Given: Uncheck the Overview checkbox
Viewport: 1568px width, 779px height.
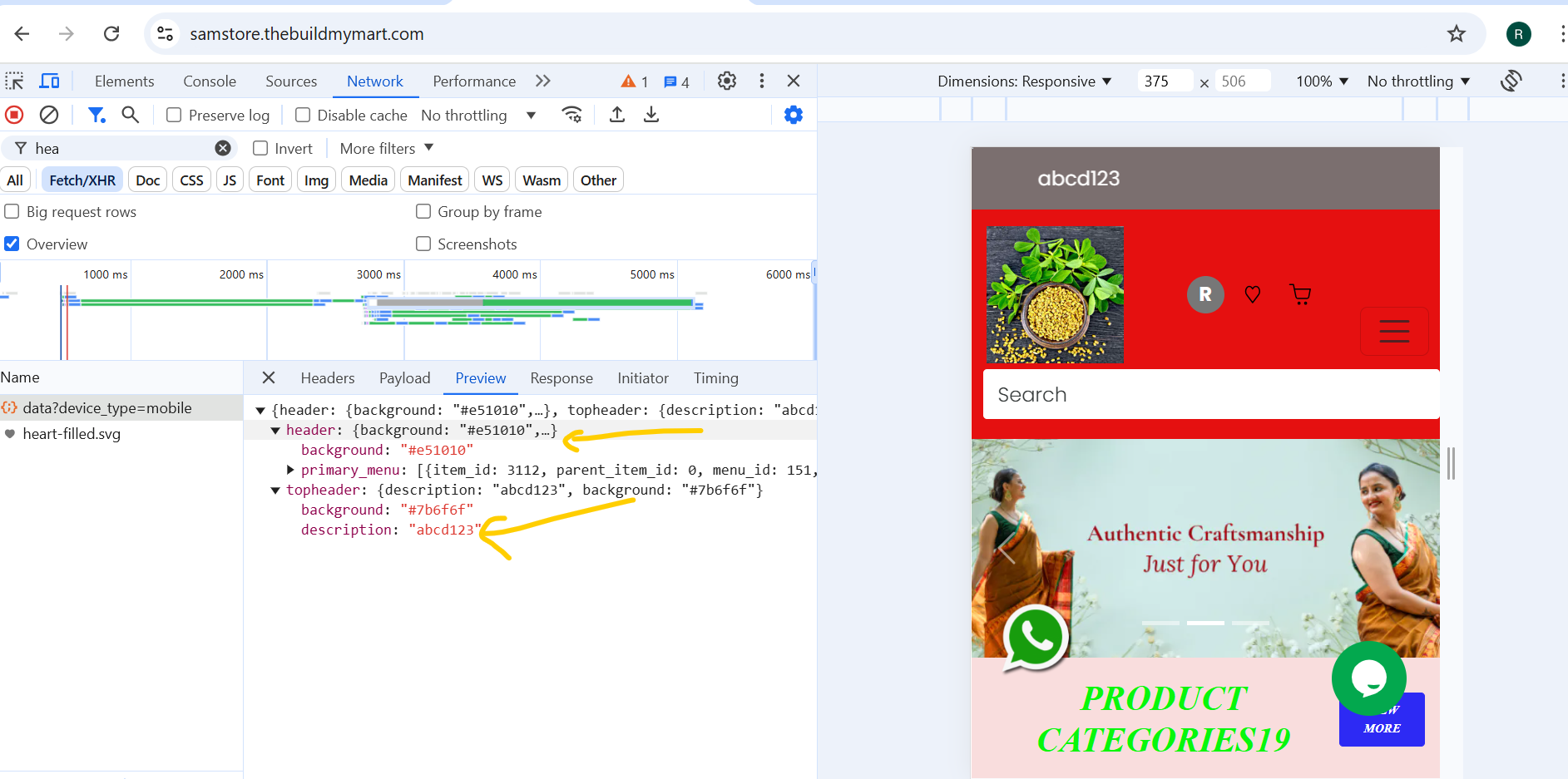Looking at the screenshot, I should [x=12, y=244].
